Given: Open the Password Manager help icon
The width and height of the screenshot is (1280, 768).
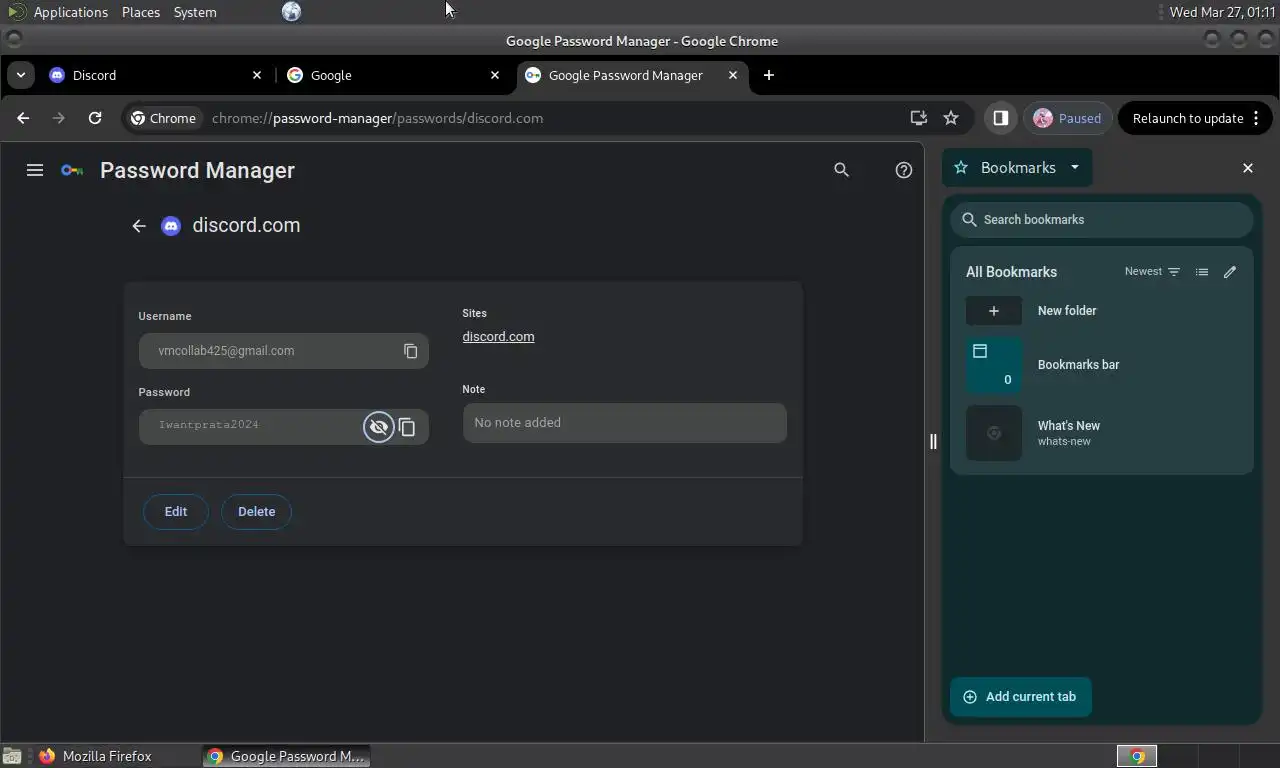Looking at the screenshot, I should click(x=904, y=170).
